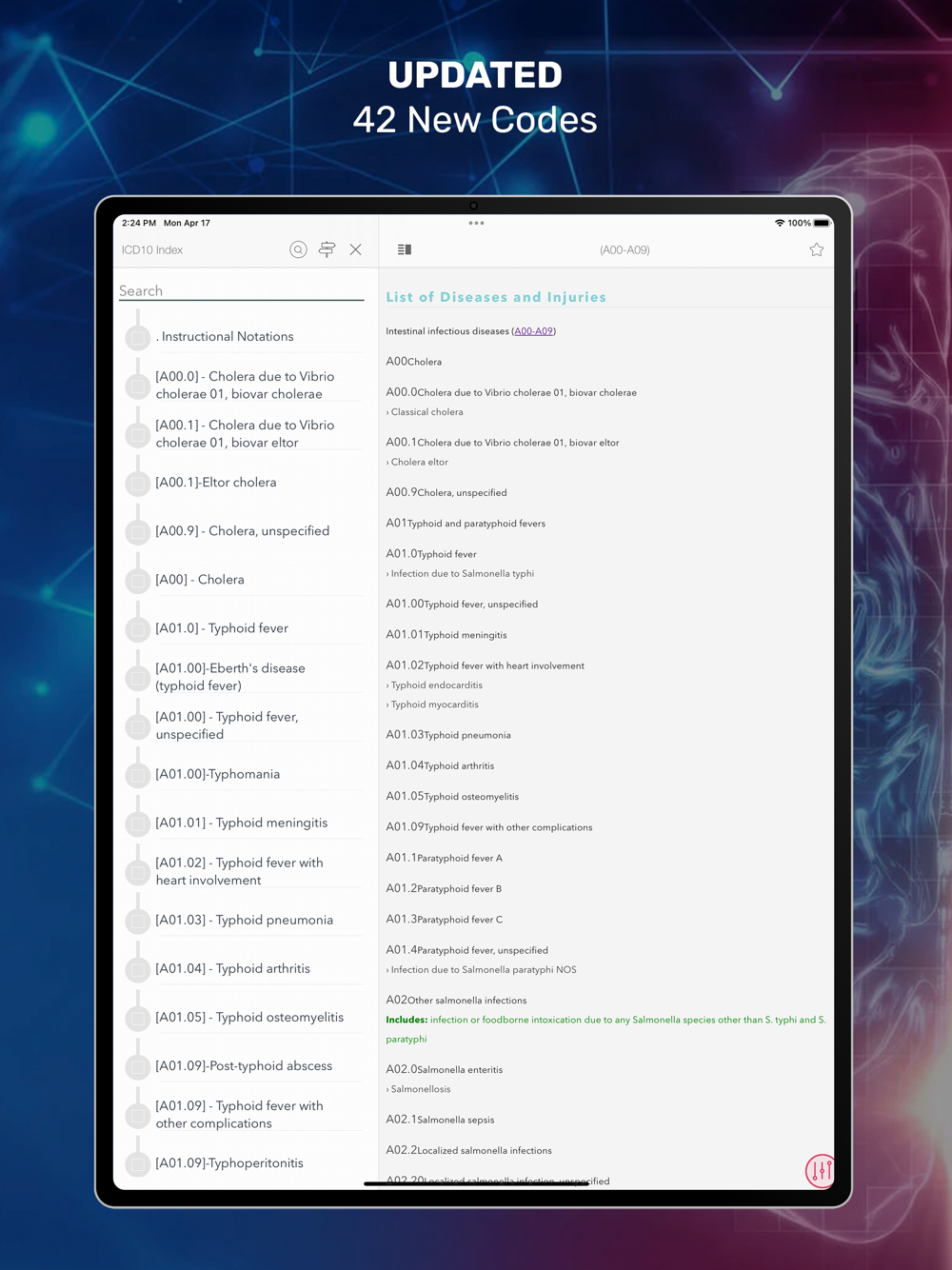
Task: Open [A01.01] - Typhoid meningitis index entry
Action: click(x=242, y=822)
